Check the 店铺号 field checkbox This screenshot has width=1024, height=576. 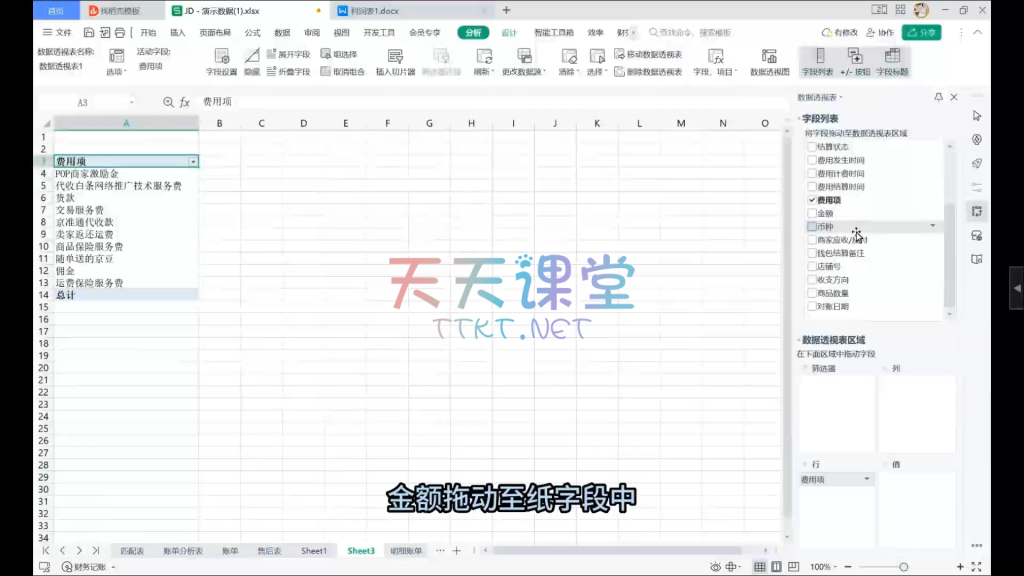coord(813,267)
